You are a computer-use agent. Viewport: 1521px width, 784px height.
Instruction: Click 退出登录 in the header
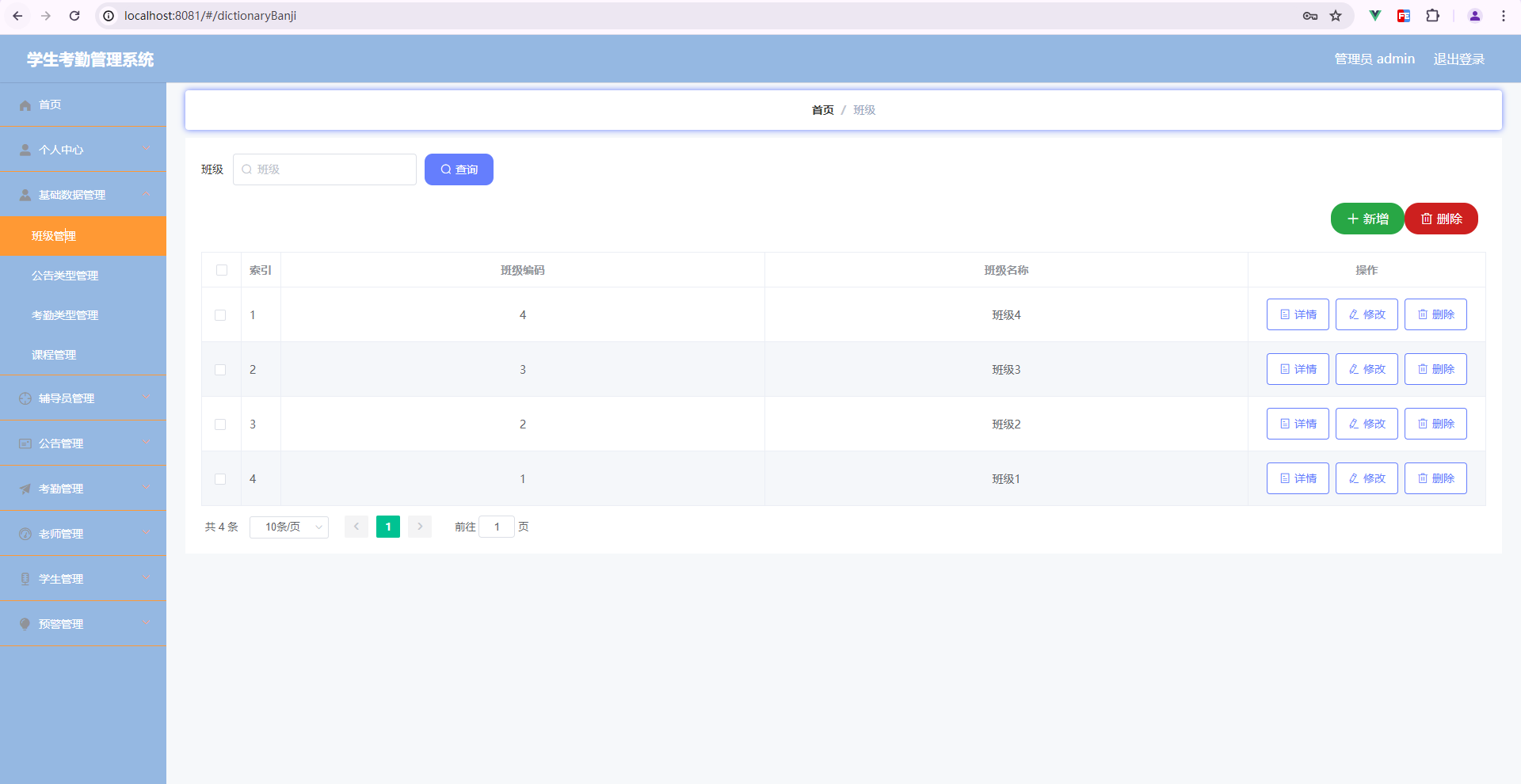pyautogui.click(x=1458, y=59)
